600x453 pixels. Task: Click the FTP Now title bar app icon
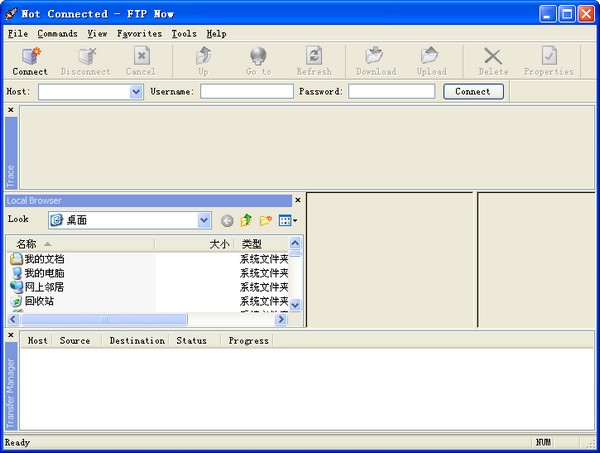pos(11,14)
